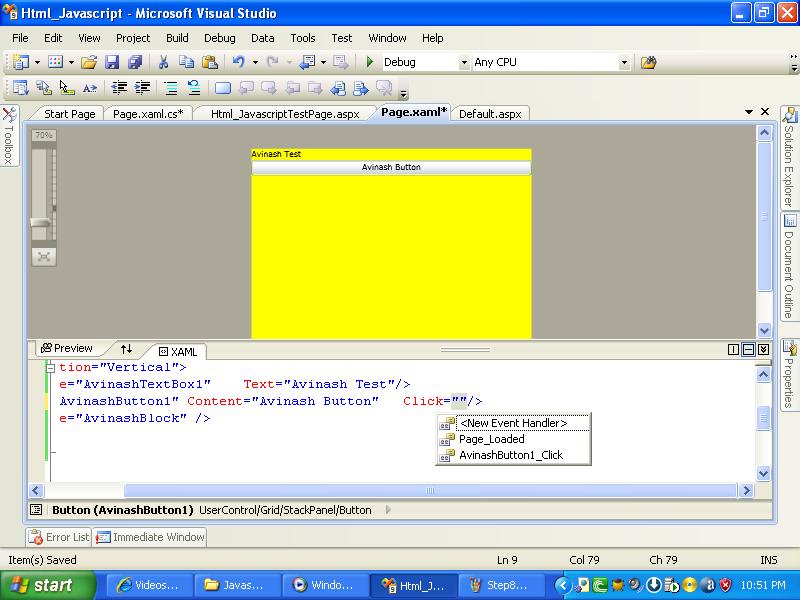Swap the Preview and XAML panes

[126, 349]
